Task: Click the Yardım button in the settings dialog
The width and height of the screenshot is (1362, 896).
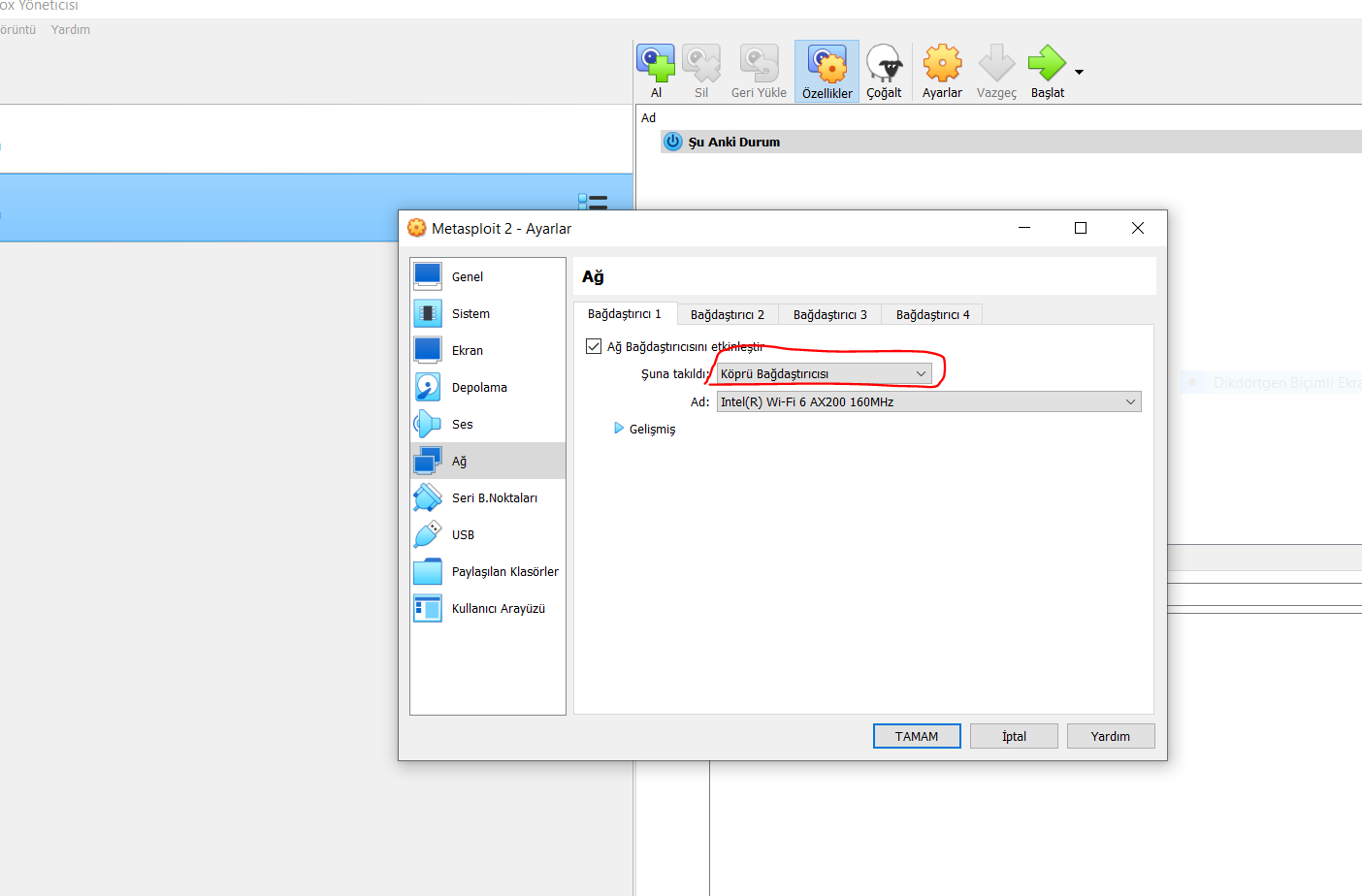Action: coord(1111,736)
